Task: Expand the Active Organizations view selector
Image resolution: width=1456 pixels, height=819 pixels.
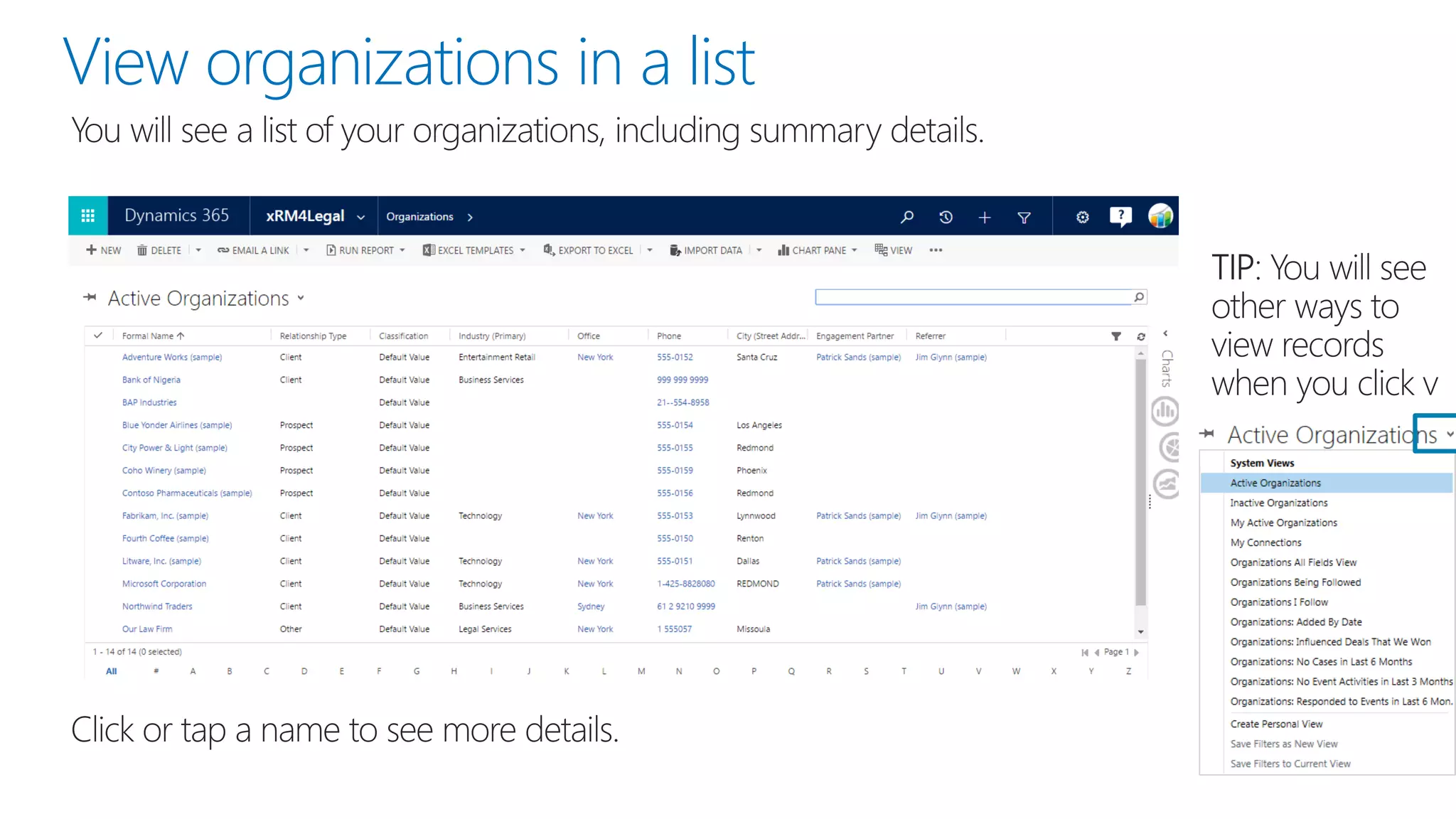Action: pyautogui.click(x=301, y=299)
